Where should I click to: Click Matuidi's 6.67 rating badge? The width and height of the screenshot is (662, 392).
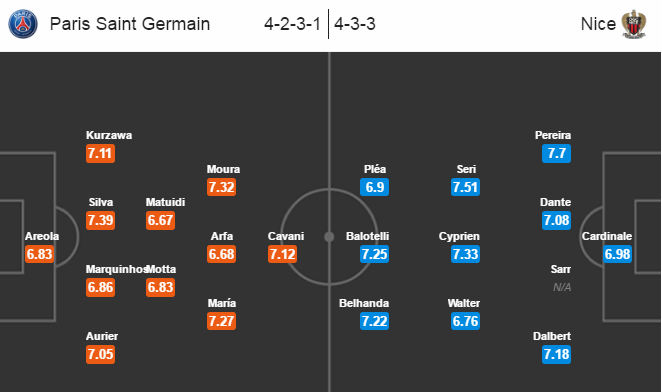[x=160, y=220]
